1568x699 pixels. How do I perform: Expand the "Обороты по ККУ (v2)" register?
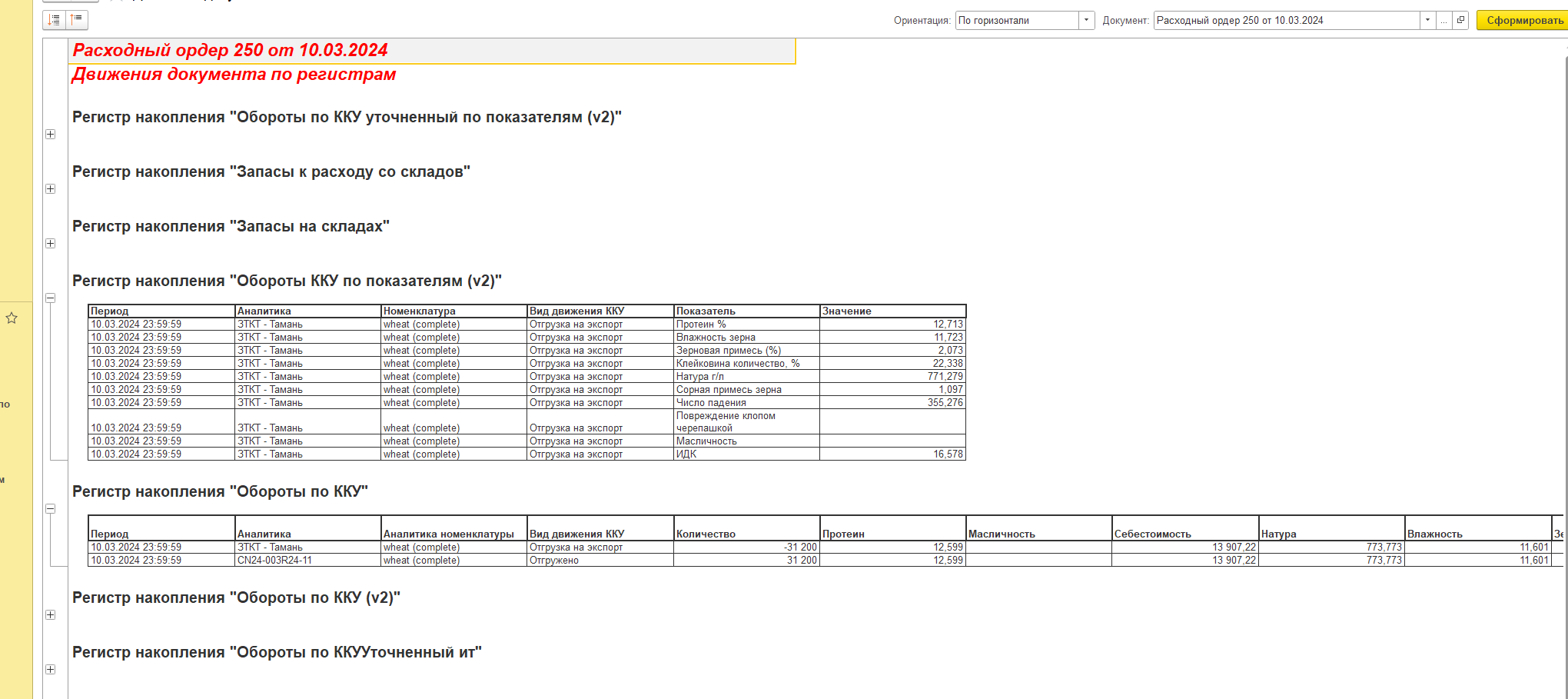[51, 615]
